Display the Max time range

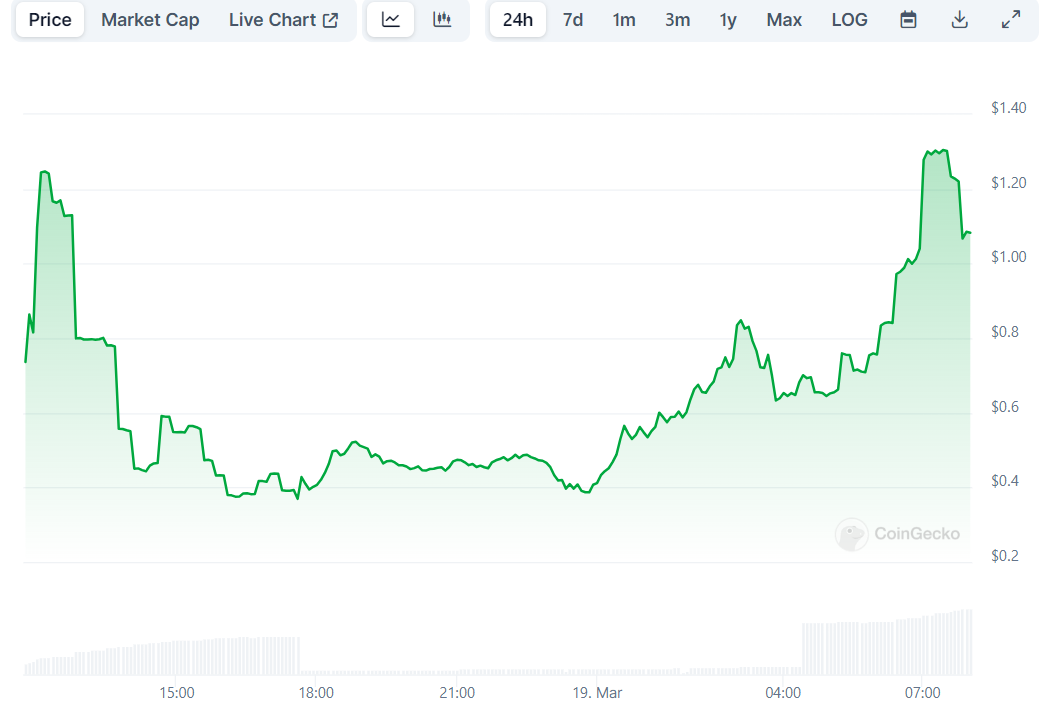click(784, 20)
